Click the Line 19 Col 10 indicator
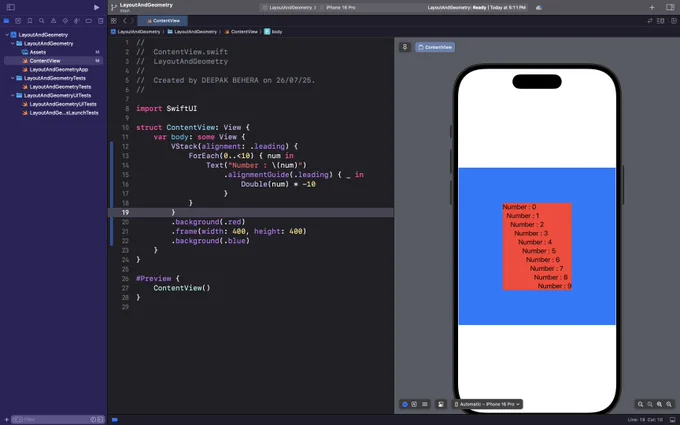This screenshot has width=680, height=425. [x=645, y=419]
